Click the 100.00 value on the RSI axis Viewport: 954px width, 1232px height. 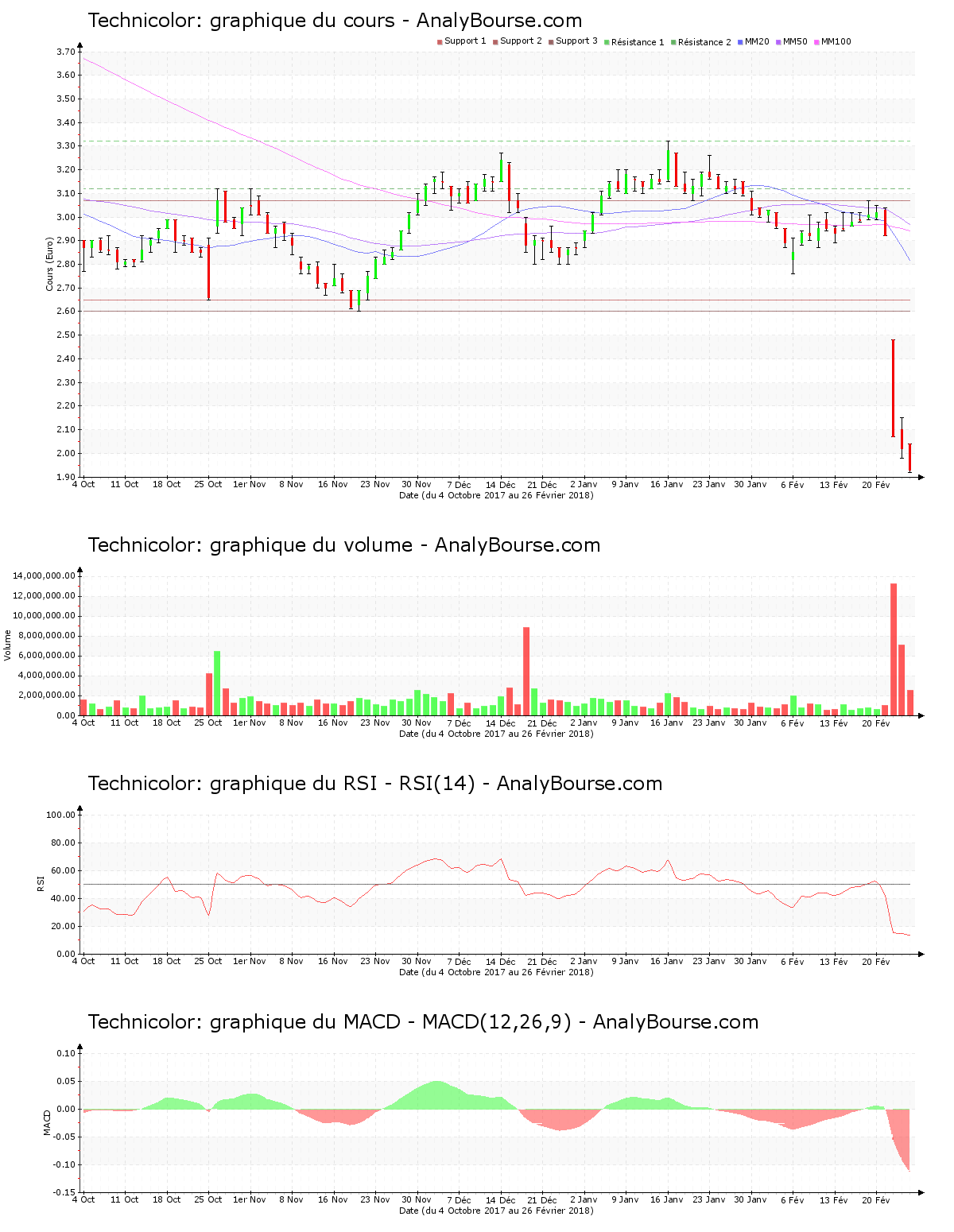click(x=61, y=815)
